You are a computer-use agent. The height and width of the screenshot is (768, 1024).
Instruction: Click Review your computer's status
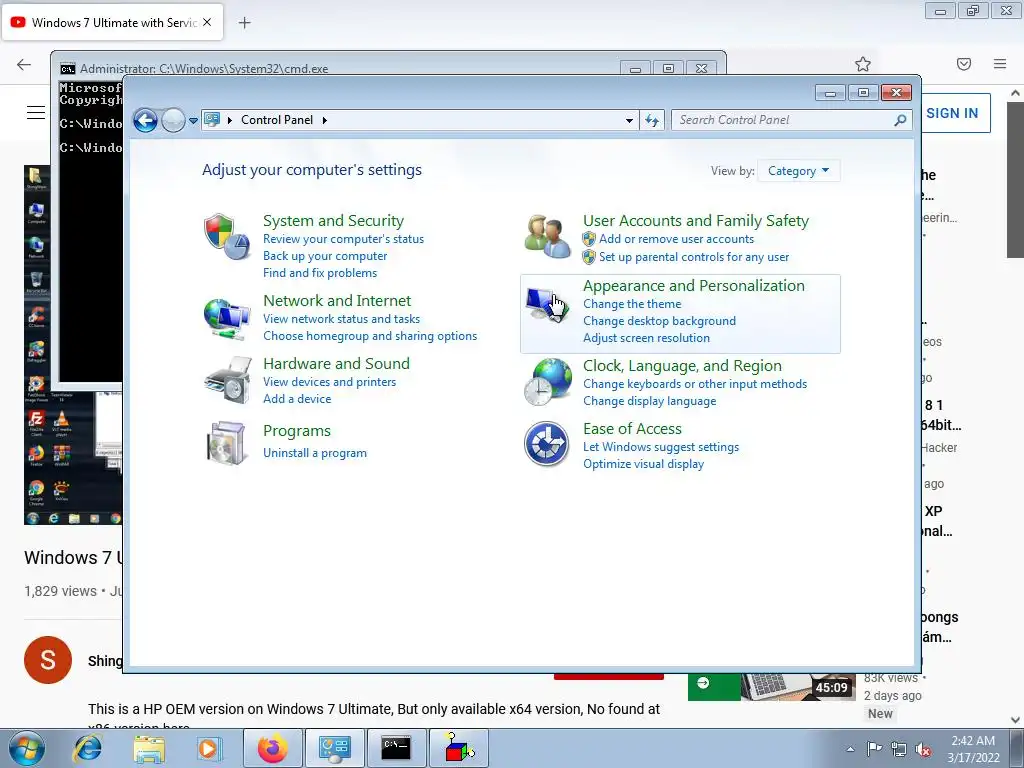click(x=344, y=239)
